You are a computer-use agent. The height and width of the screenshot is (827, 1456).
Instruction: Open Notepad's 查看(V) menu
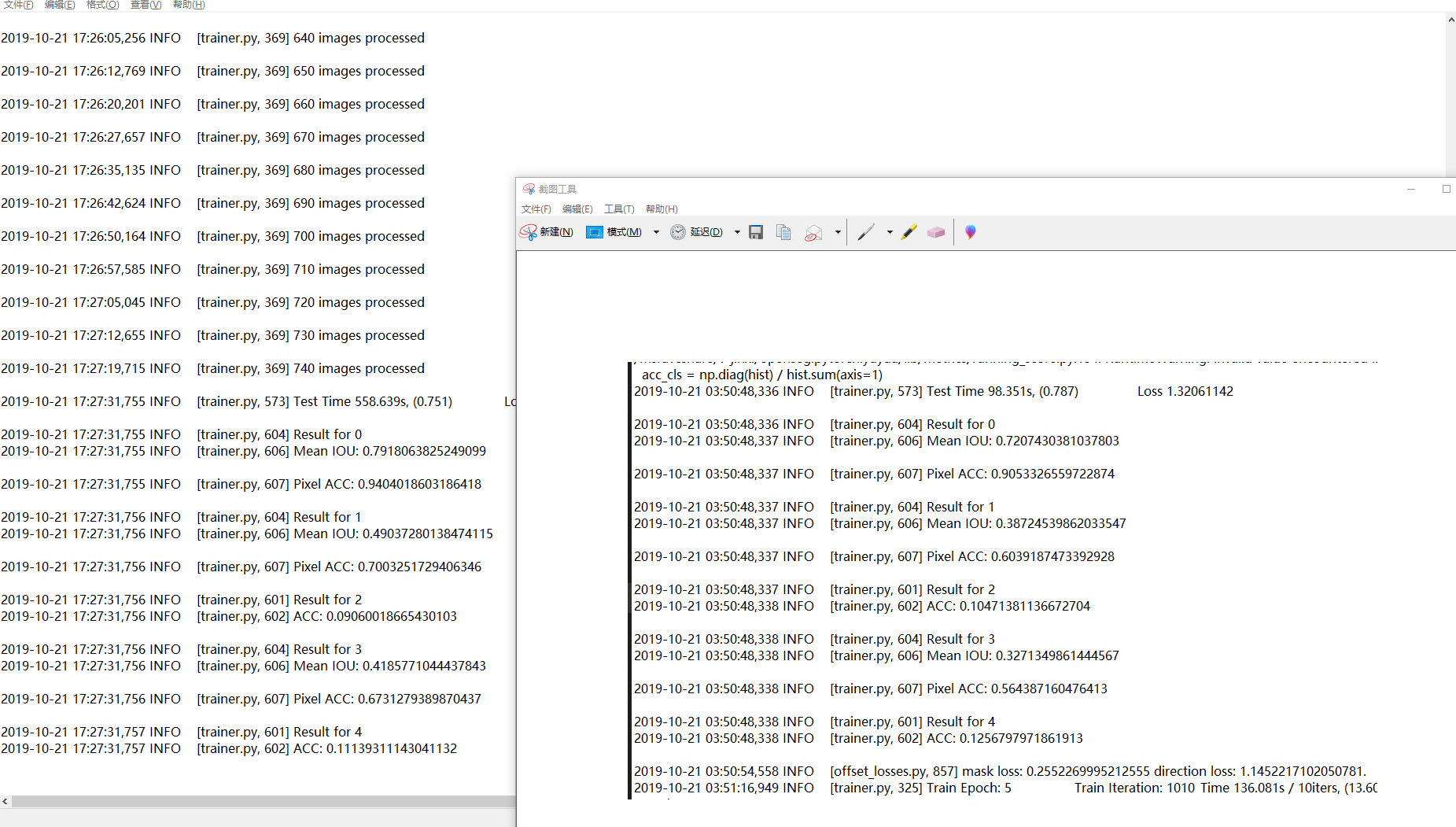145,5
